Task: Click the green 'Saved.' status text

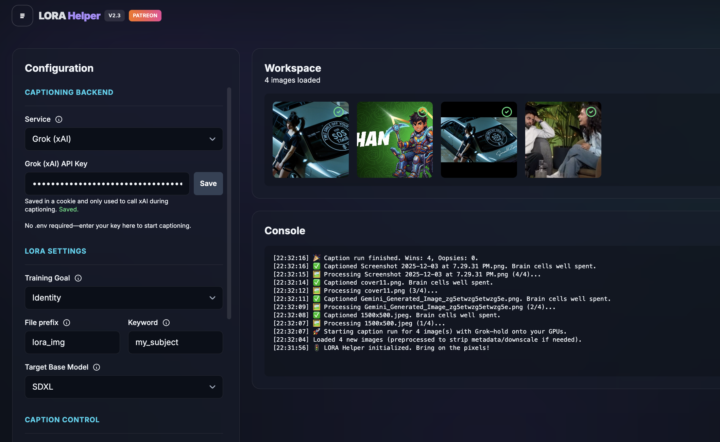Action: [x=68, y=210]
